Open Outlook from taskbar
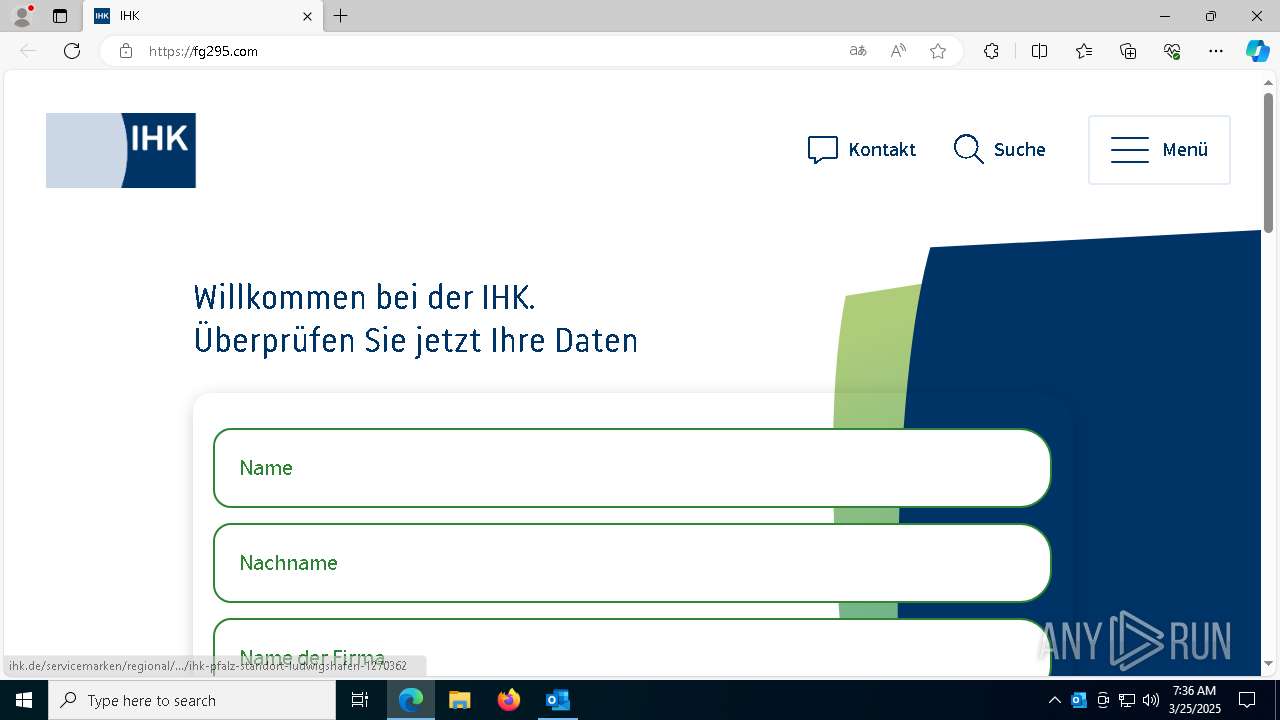This screenshot has height=720, width=1280. click(557, 700)
